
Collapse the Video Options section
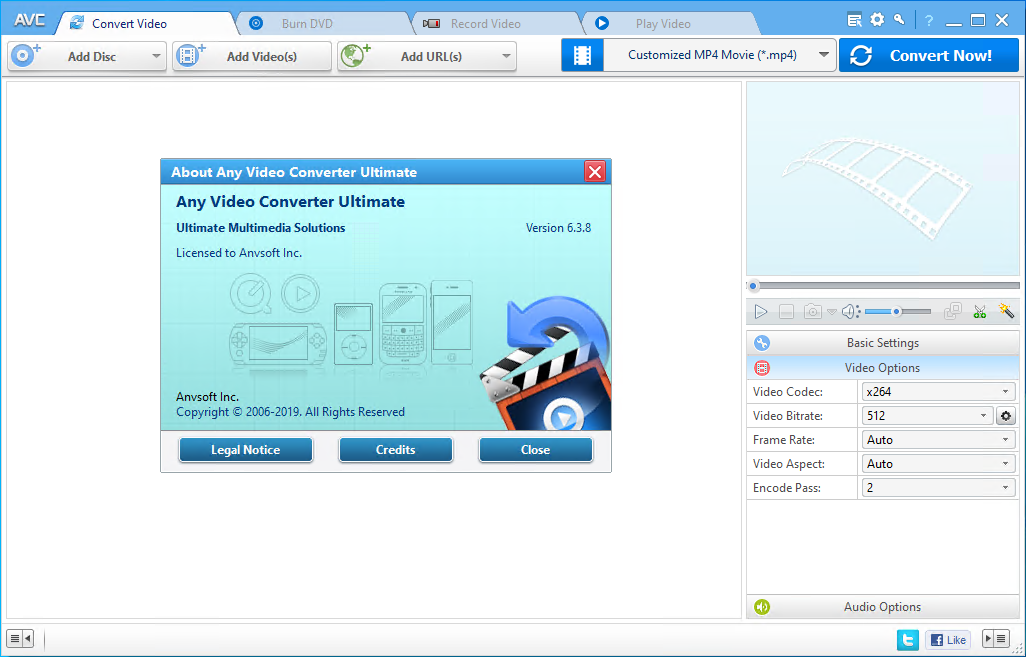point(883,368)
